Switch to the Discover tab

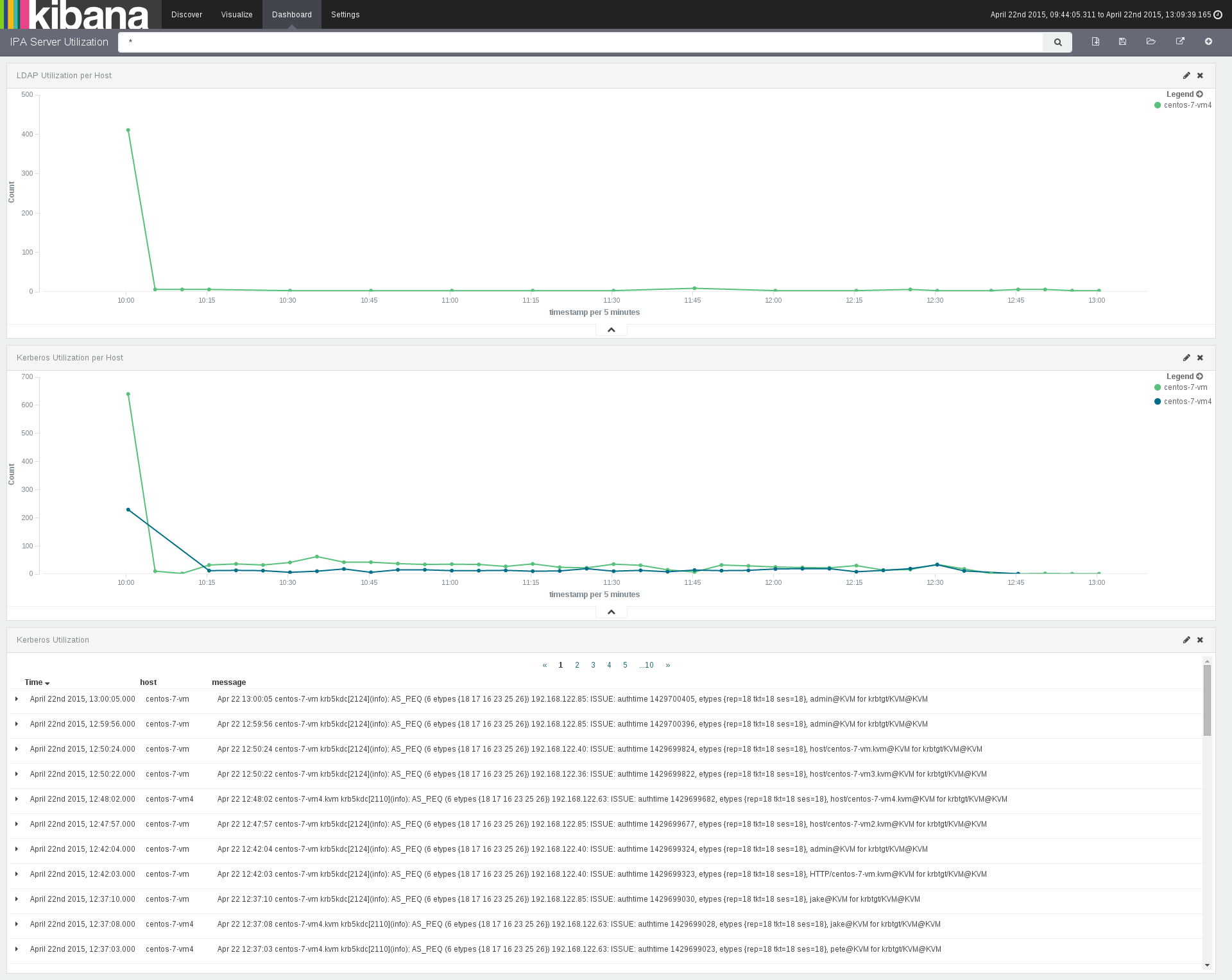click(x=187, y=15)
